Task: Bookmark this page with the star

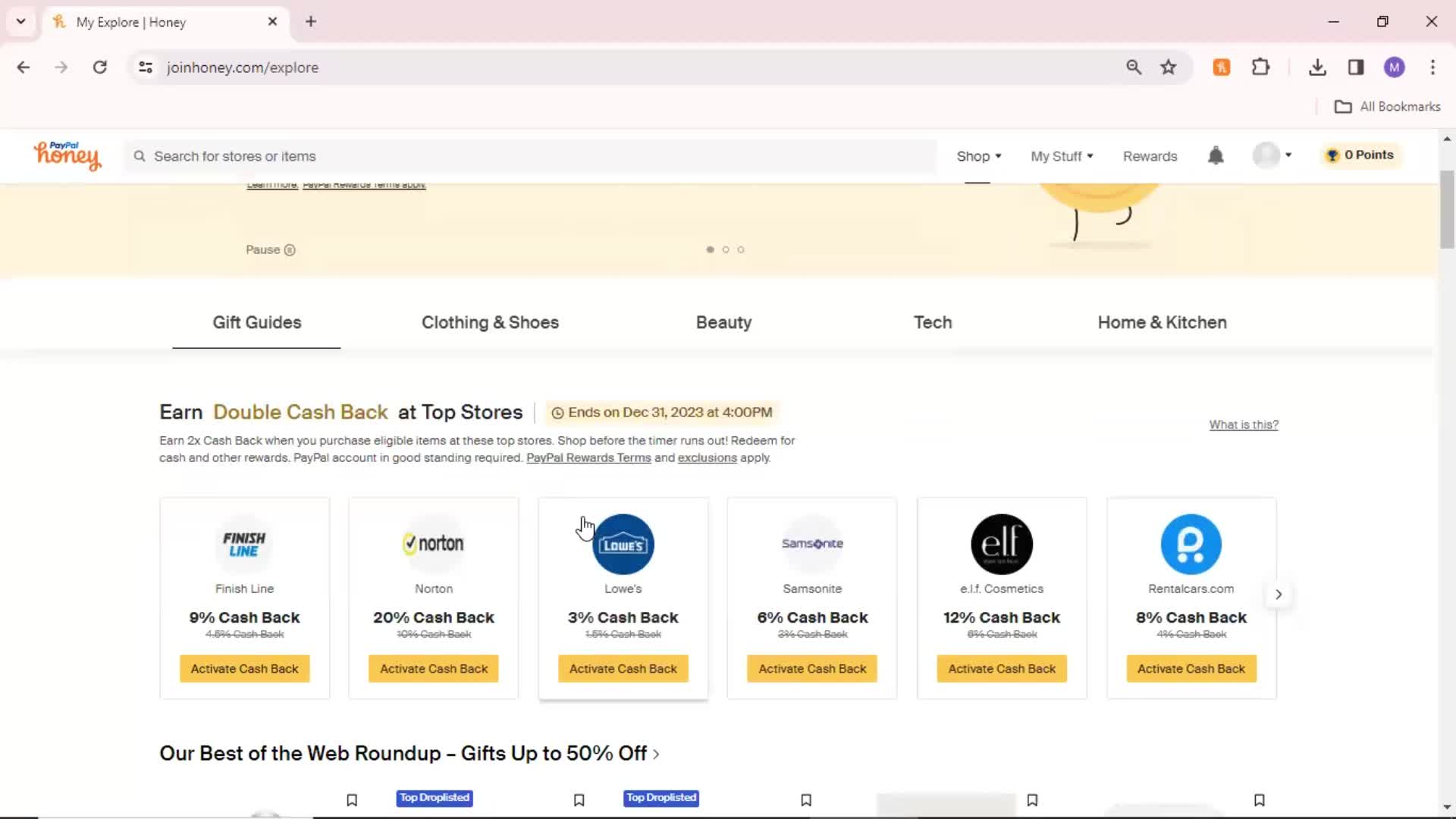Action: tap(1168, 67)
